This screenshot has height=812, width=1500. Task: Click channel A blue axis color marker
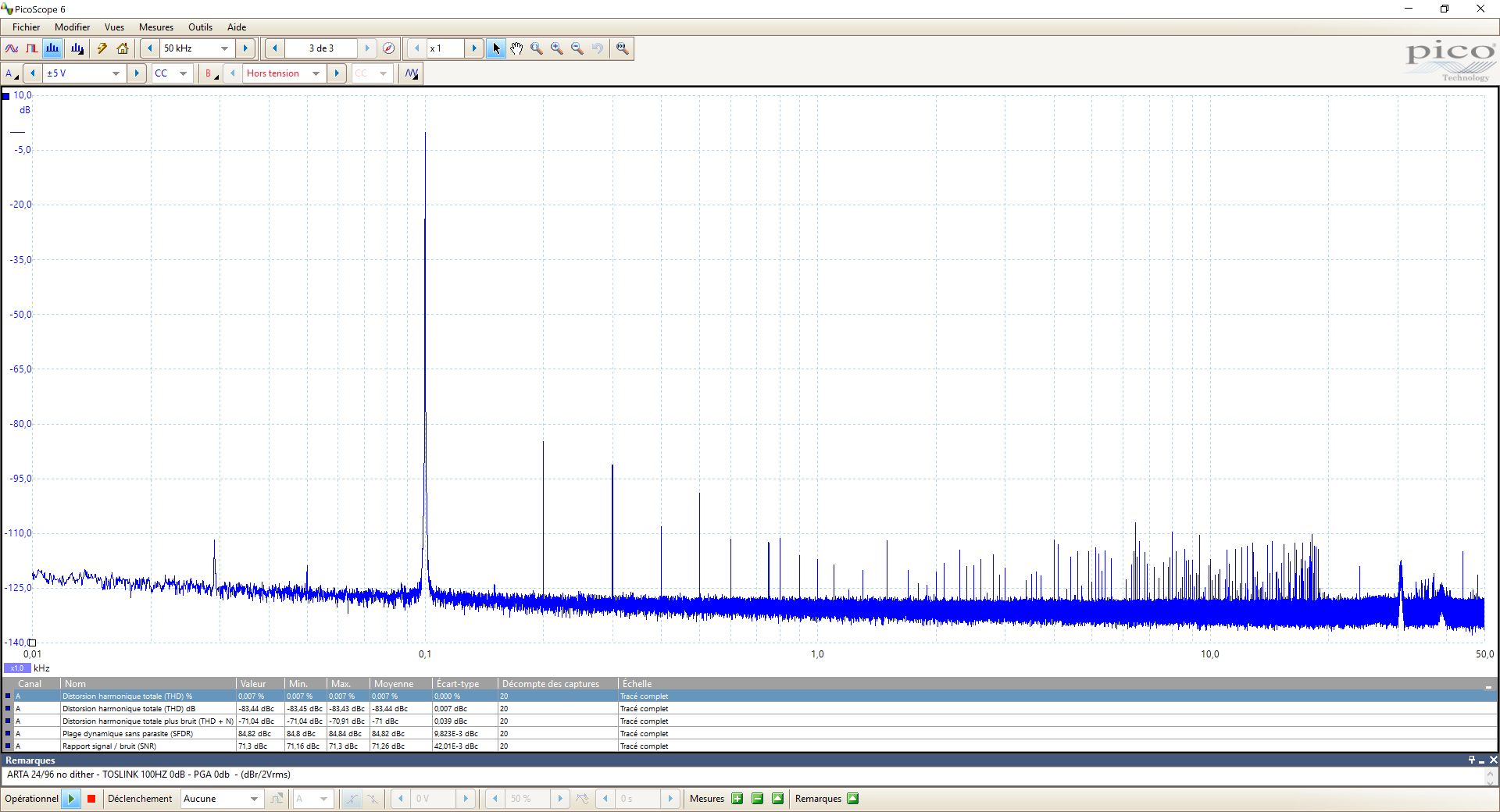pos(6,96)
